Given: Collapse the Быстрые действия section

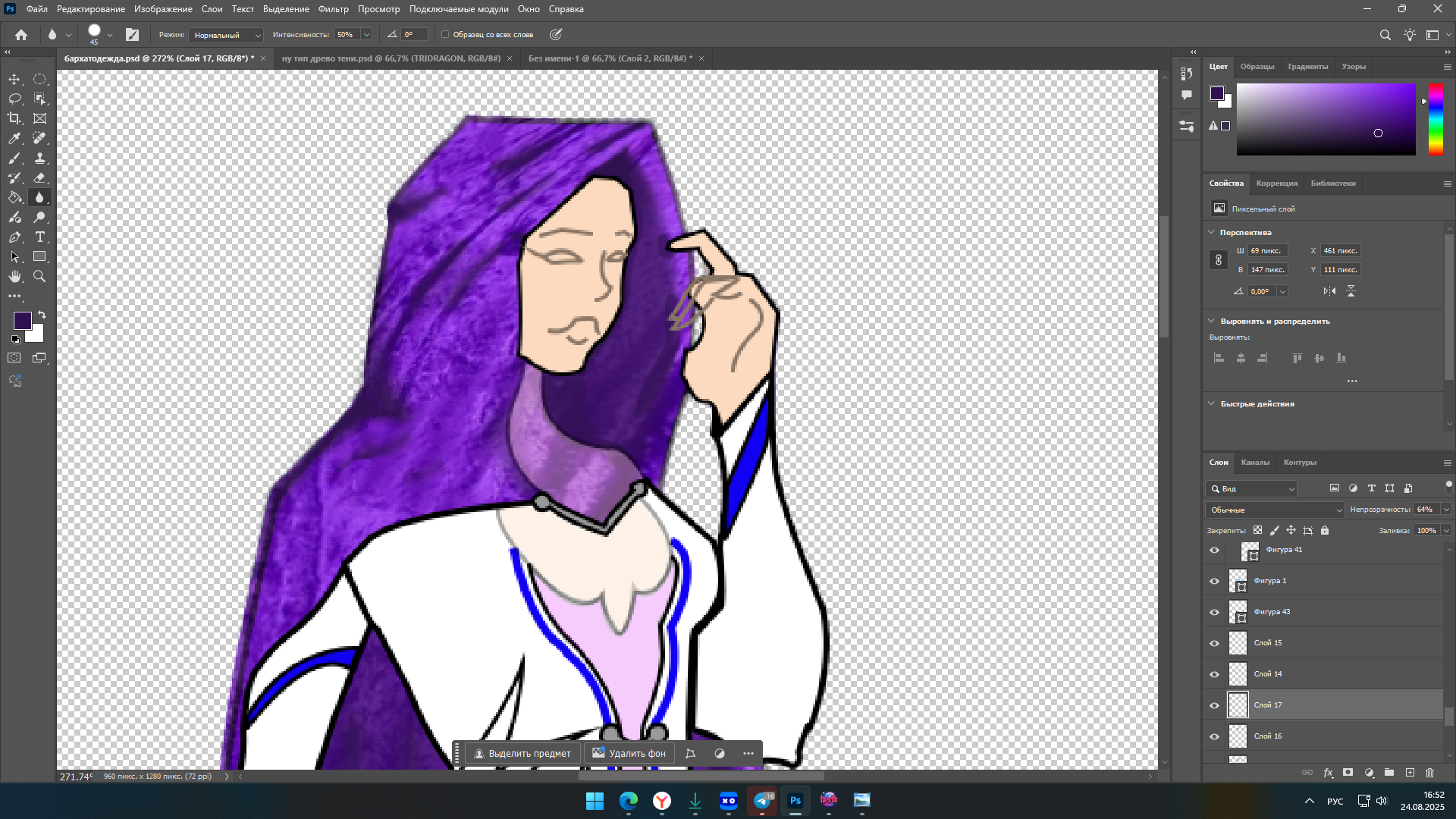Looking at the screenshot, I should [1211, 403].
